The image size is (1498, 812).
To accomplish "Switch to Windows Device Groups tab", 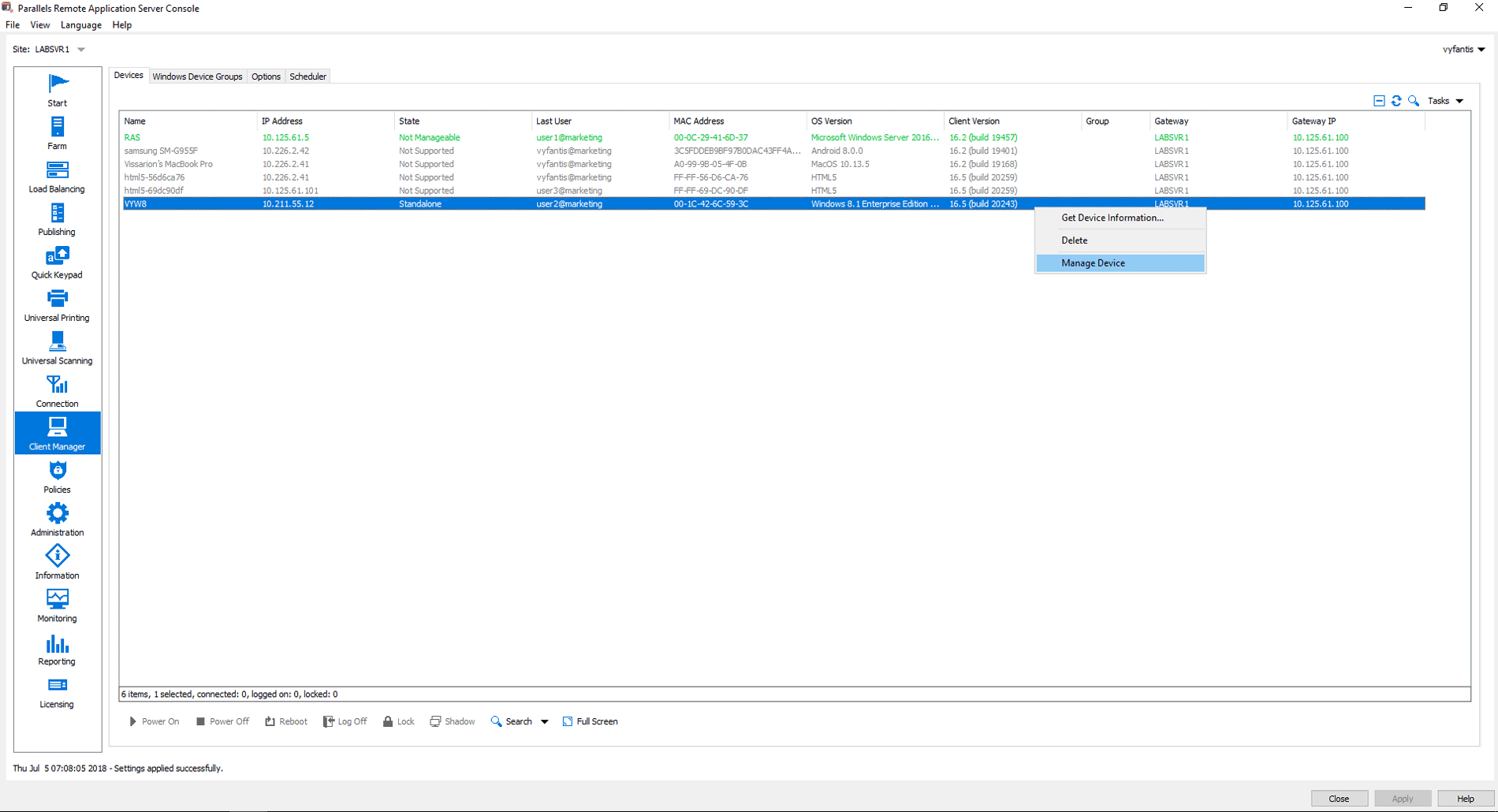I will click(197, 76).
